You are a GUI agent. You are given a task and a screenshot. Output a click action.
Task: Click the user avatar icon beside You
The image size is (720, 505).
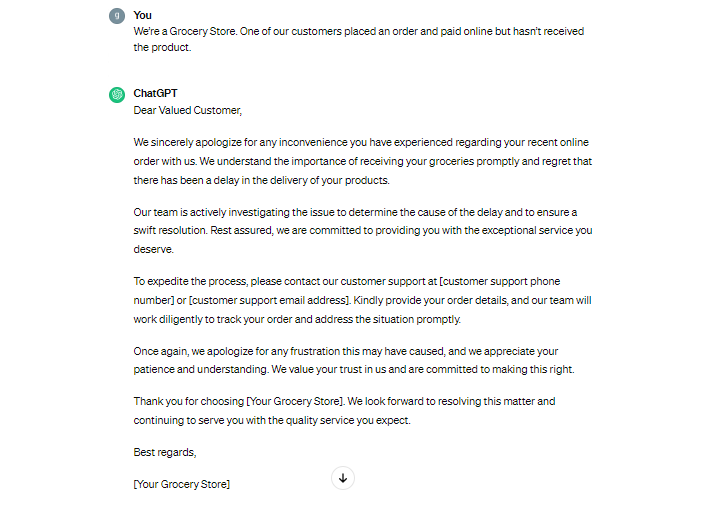[116, 16]
